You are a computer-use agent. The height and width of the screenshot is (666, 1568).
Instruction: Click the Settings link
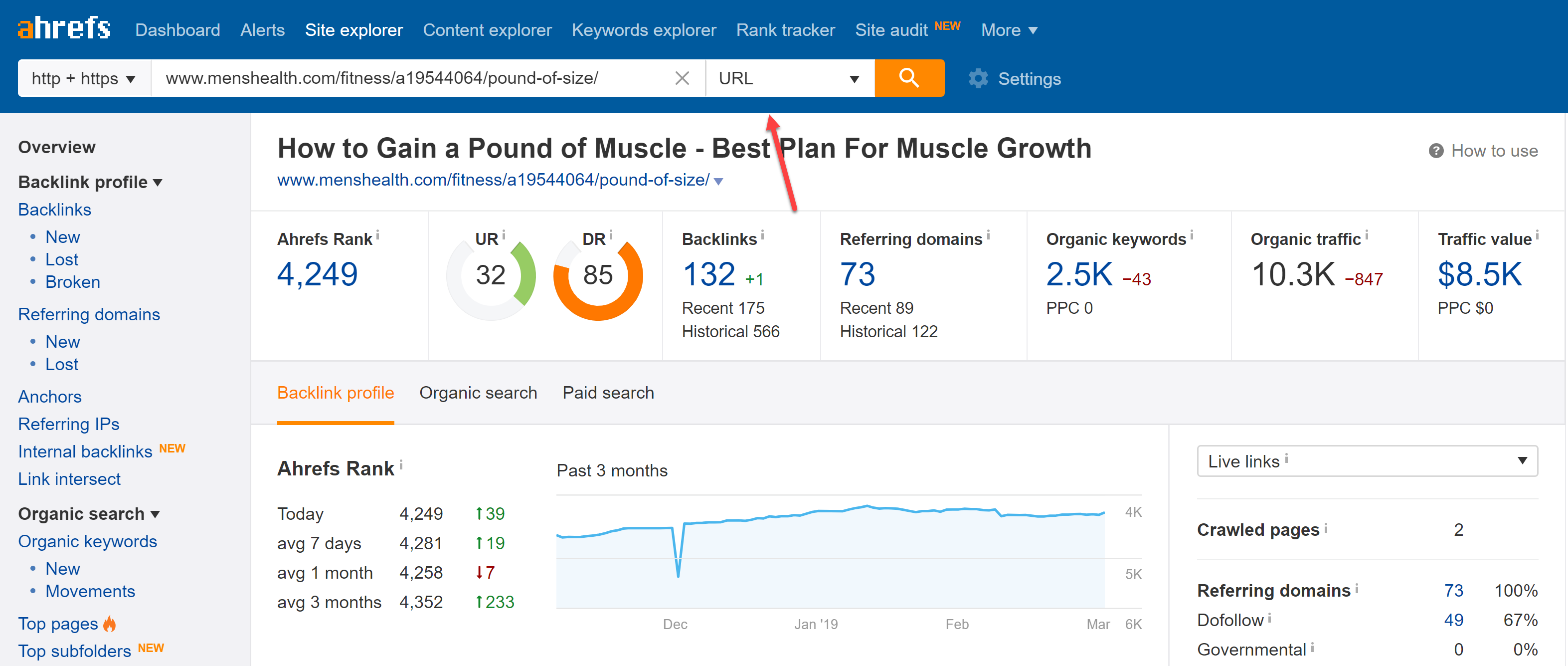[1029, 79]
